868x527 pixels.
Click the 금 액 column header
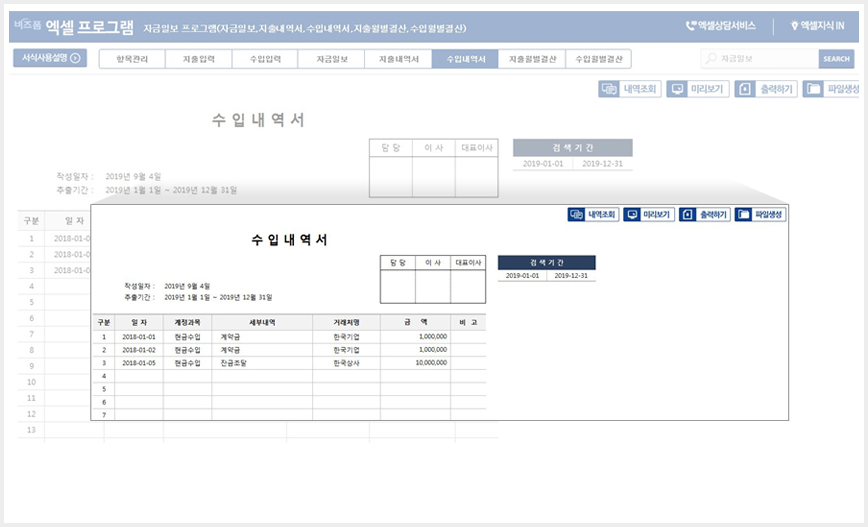coord(415,322)
